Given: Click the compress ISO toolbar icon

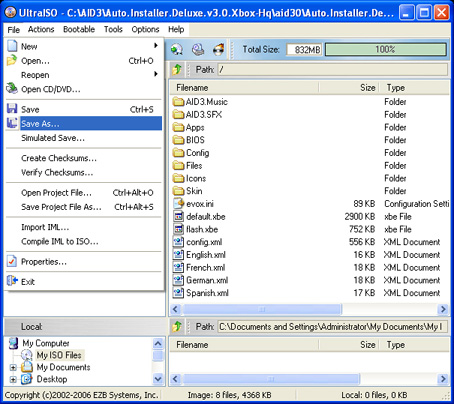Looking at the screenshot, I should 177,50.
